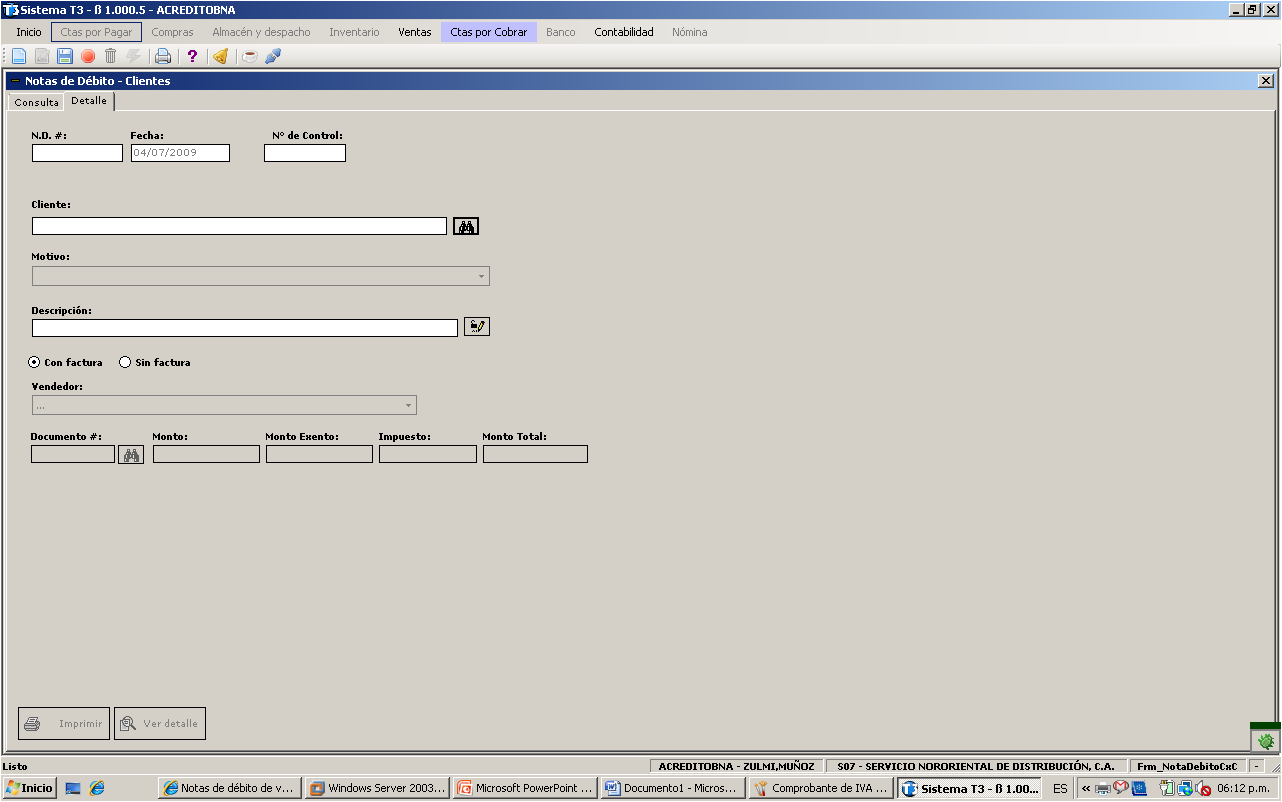Click the muted volume tray icon
1282x802 pixels.
tap(1204, 788)
